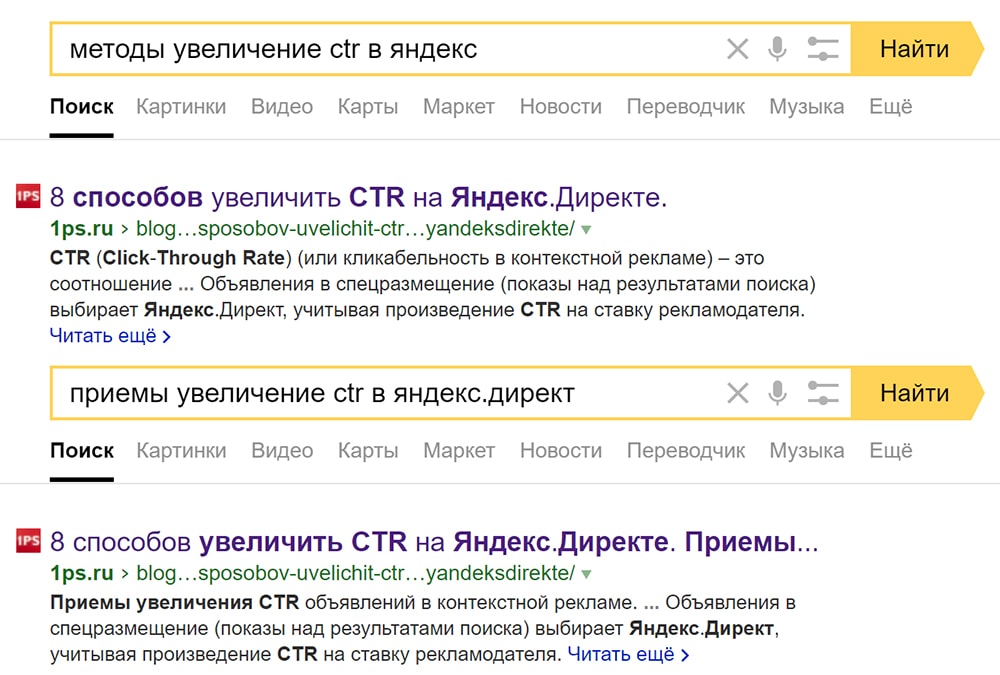Clear the top search query with the X icon
Screen dimensions: 1000x675
click(738, 48)
